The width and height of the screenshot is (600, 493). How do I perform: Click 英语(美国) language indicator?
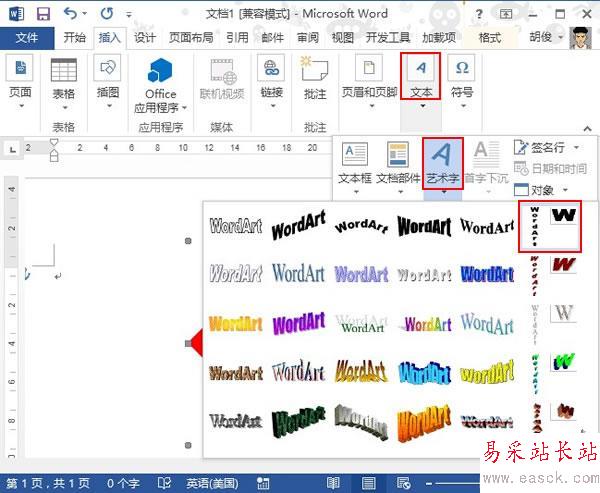(x=212, y=483)
